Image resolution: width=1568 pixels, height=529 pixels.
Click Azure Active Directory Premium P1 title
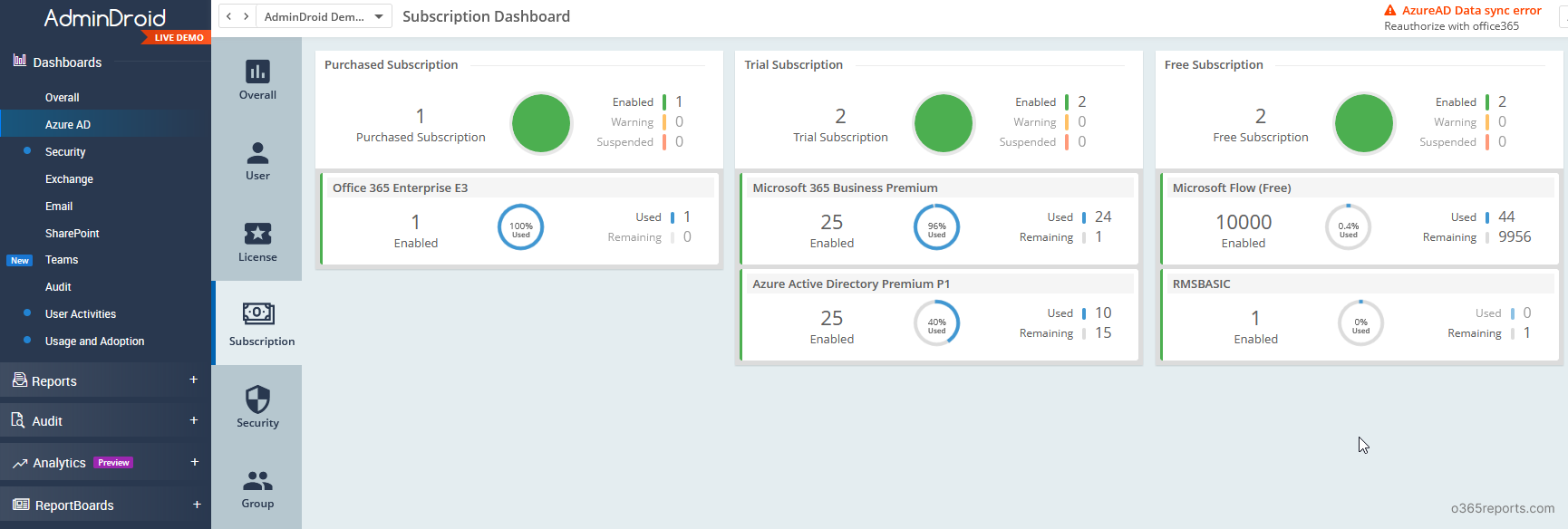click(x=851, y=284)
